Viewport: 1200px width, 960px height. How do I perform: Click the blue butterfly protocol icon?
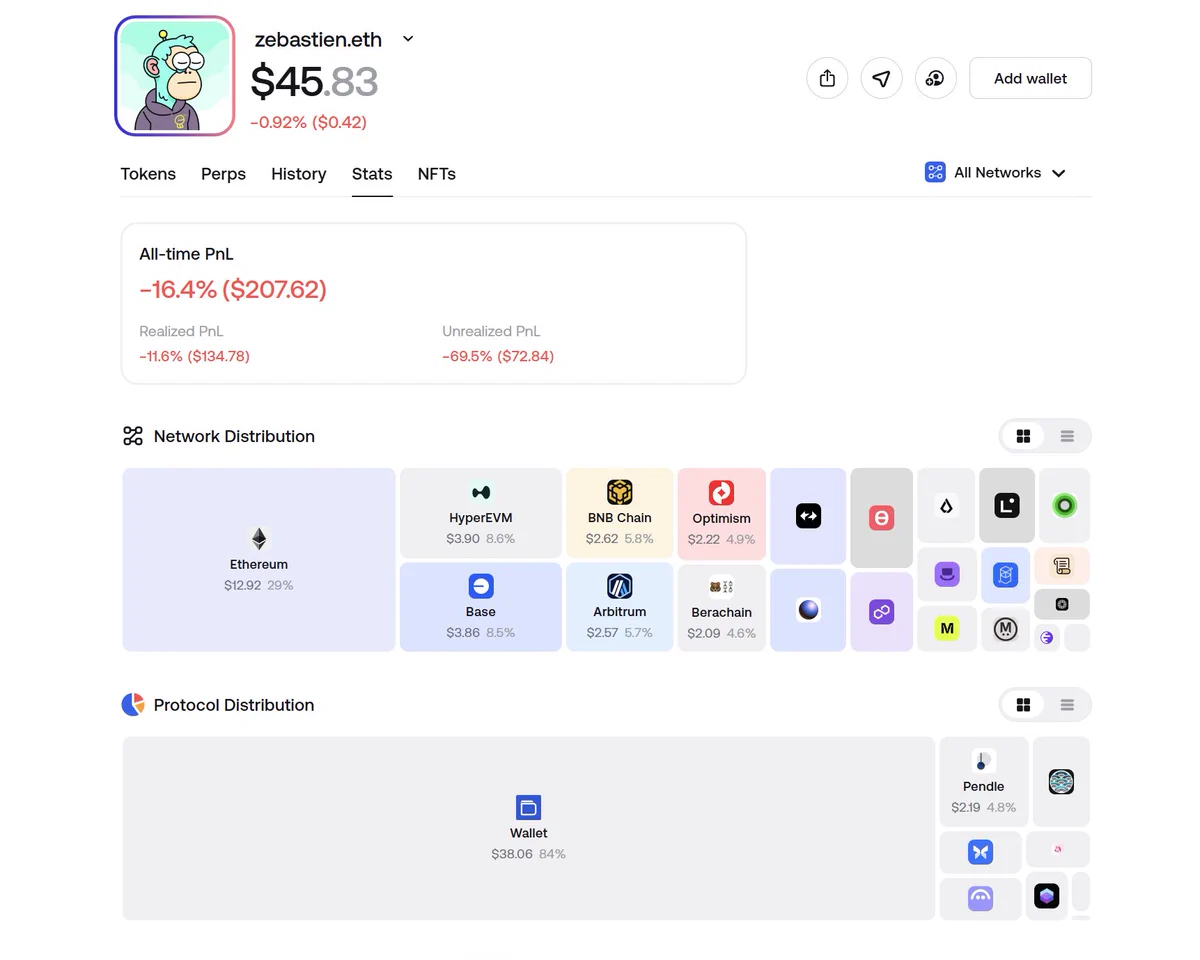pyautogui.click(x=980, y=852)
